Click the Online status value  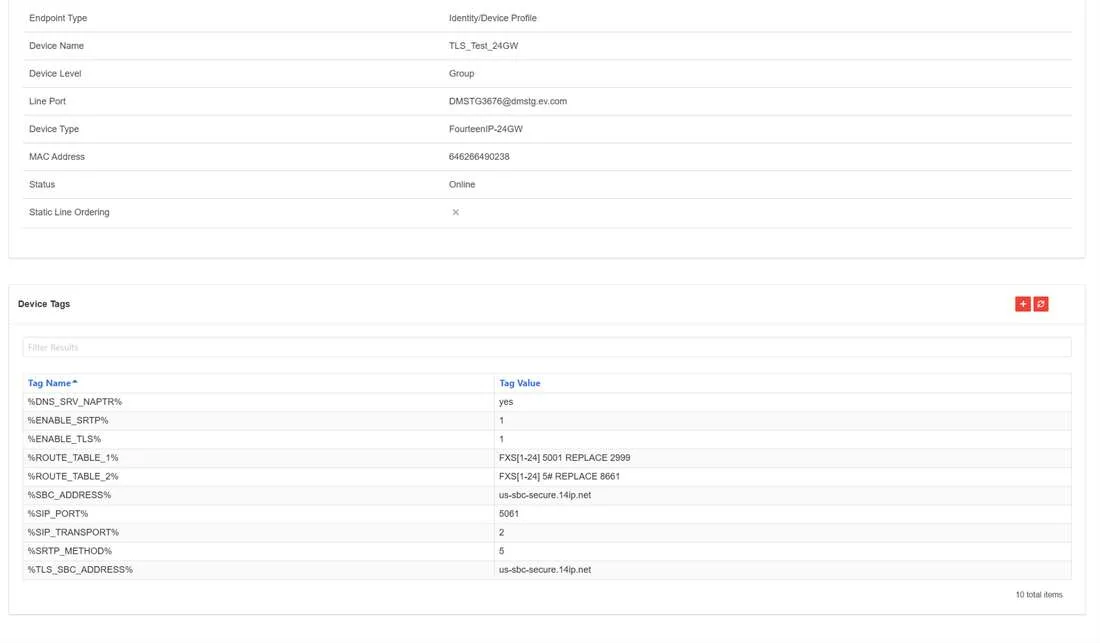pos(462,184)
